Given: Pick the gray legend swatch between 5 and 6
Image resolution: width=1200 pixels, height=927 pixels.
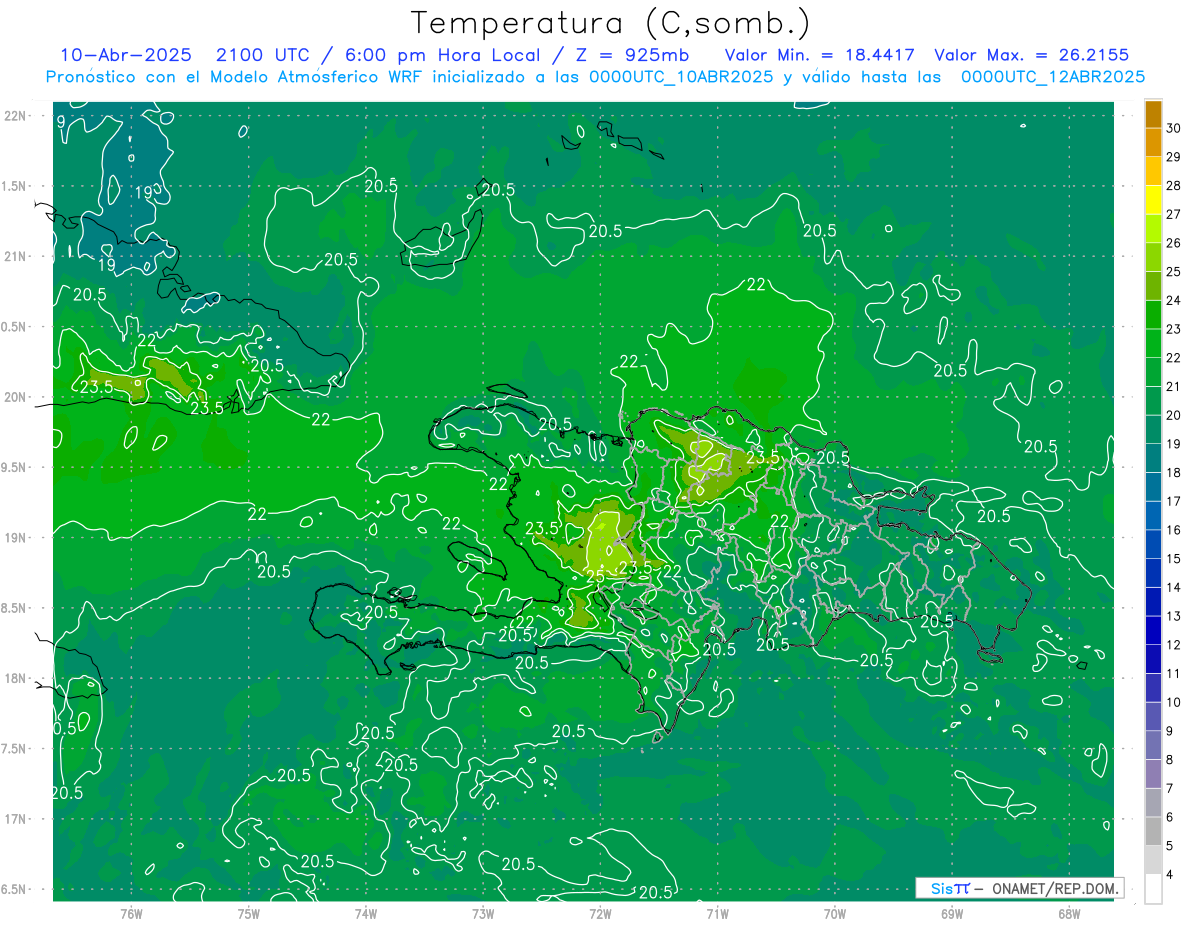Looking at the screenshot, I should coord(1153,831).
